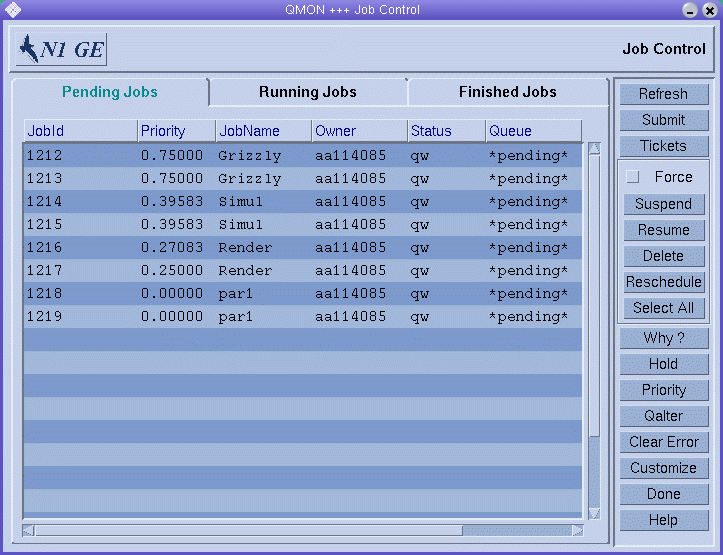The height and width of the screenshot is (555, 723).
Task: Click the Resume button
Action: click(664, 230)
